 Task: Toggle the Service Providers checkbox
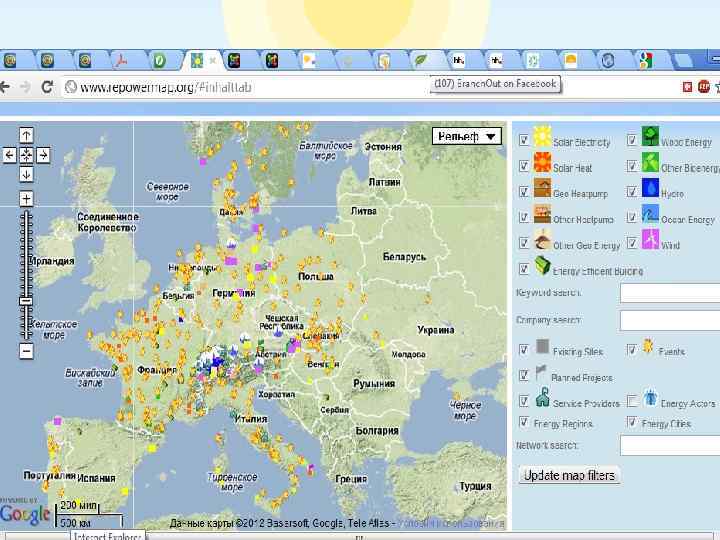coord(524,400)
